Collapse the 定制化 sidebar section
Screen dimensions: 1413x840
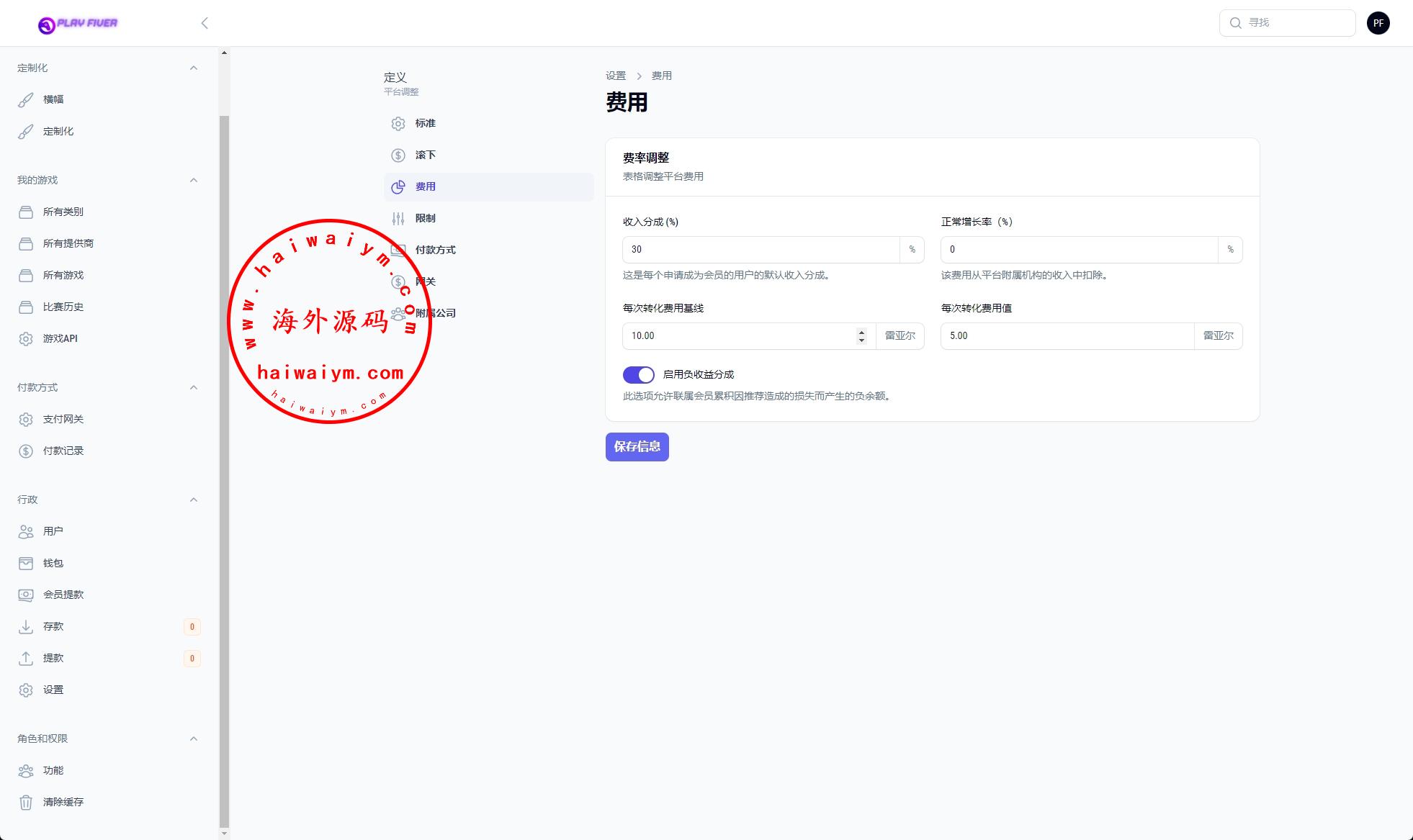(193, 68)
